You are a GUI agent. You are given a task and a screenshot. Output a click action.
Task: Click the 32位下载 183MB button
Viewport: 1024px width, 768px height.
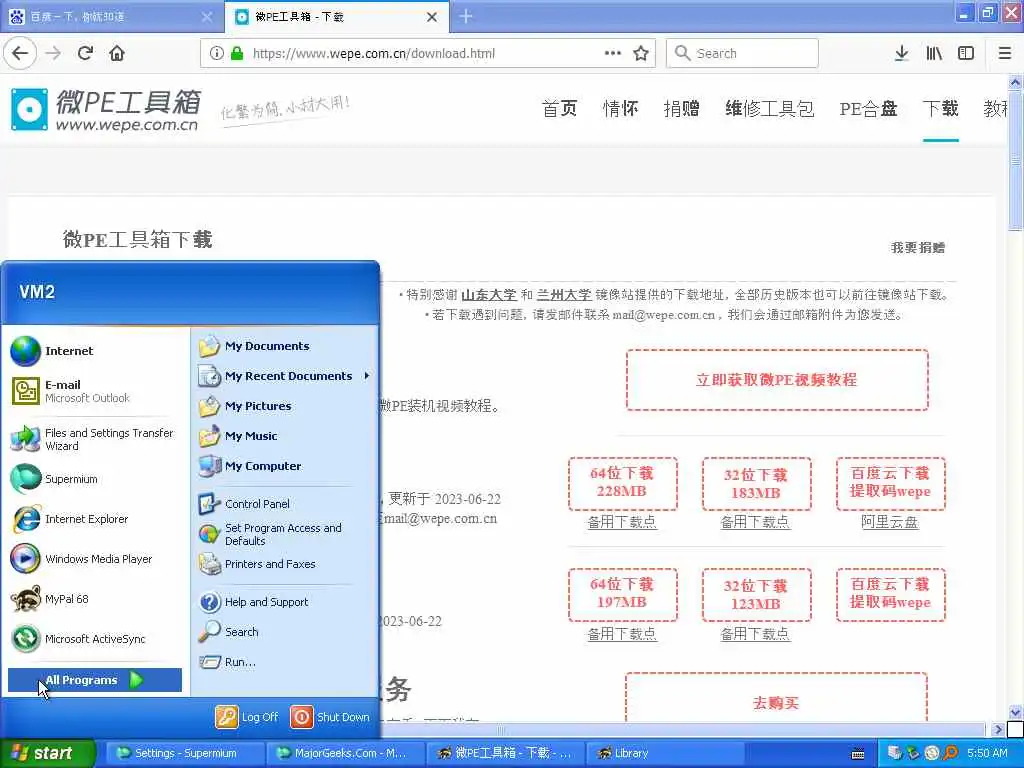pyautogui.click(x=756, y=483)
